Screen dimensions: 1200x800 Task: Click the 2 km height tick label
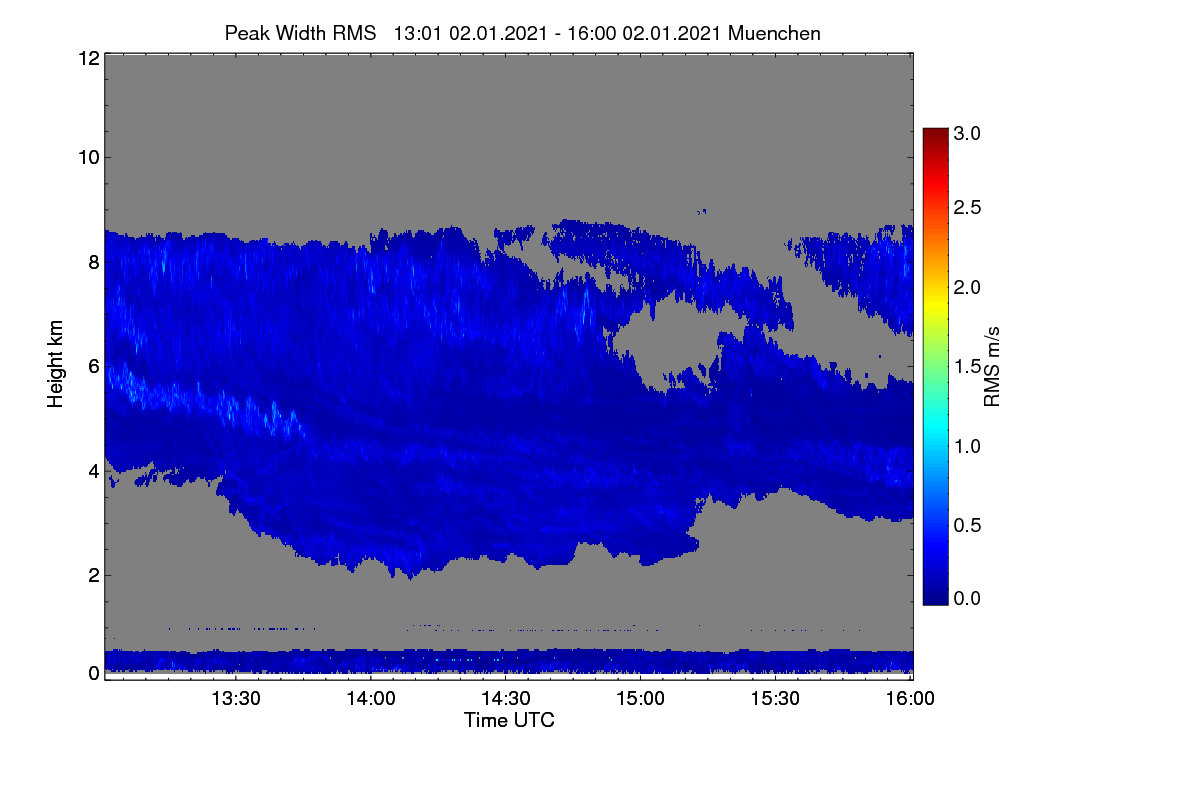click(x=93, y=575)
